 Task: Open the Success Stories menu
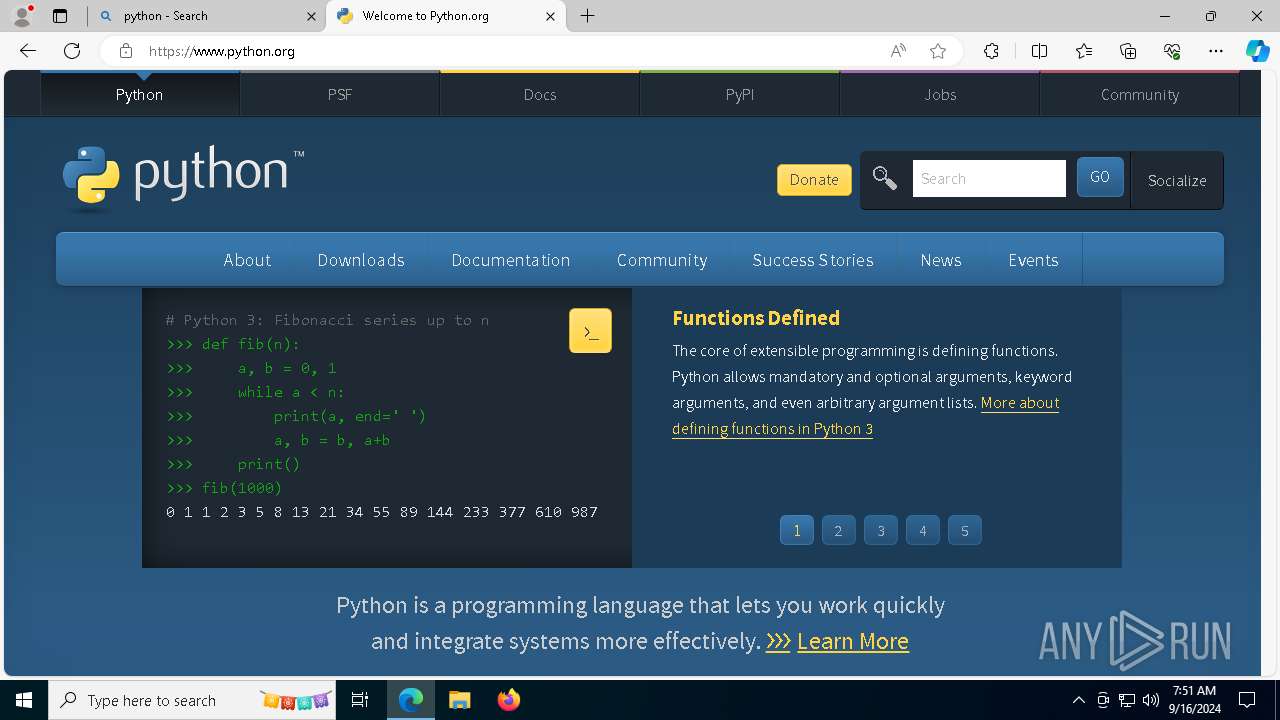[x=813, y=260]
